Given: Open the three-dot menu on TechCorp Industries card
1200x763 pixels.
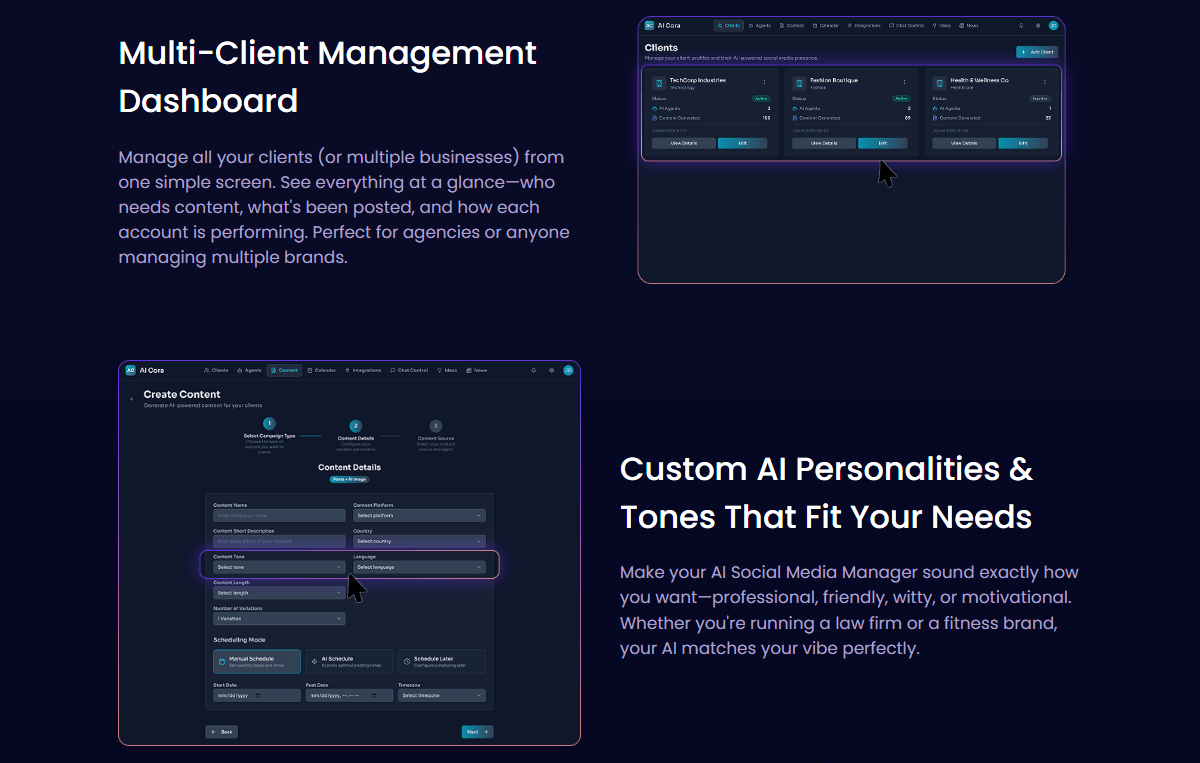Looking at the screenshot, I should (x=765, y=83).
